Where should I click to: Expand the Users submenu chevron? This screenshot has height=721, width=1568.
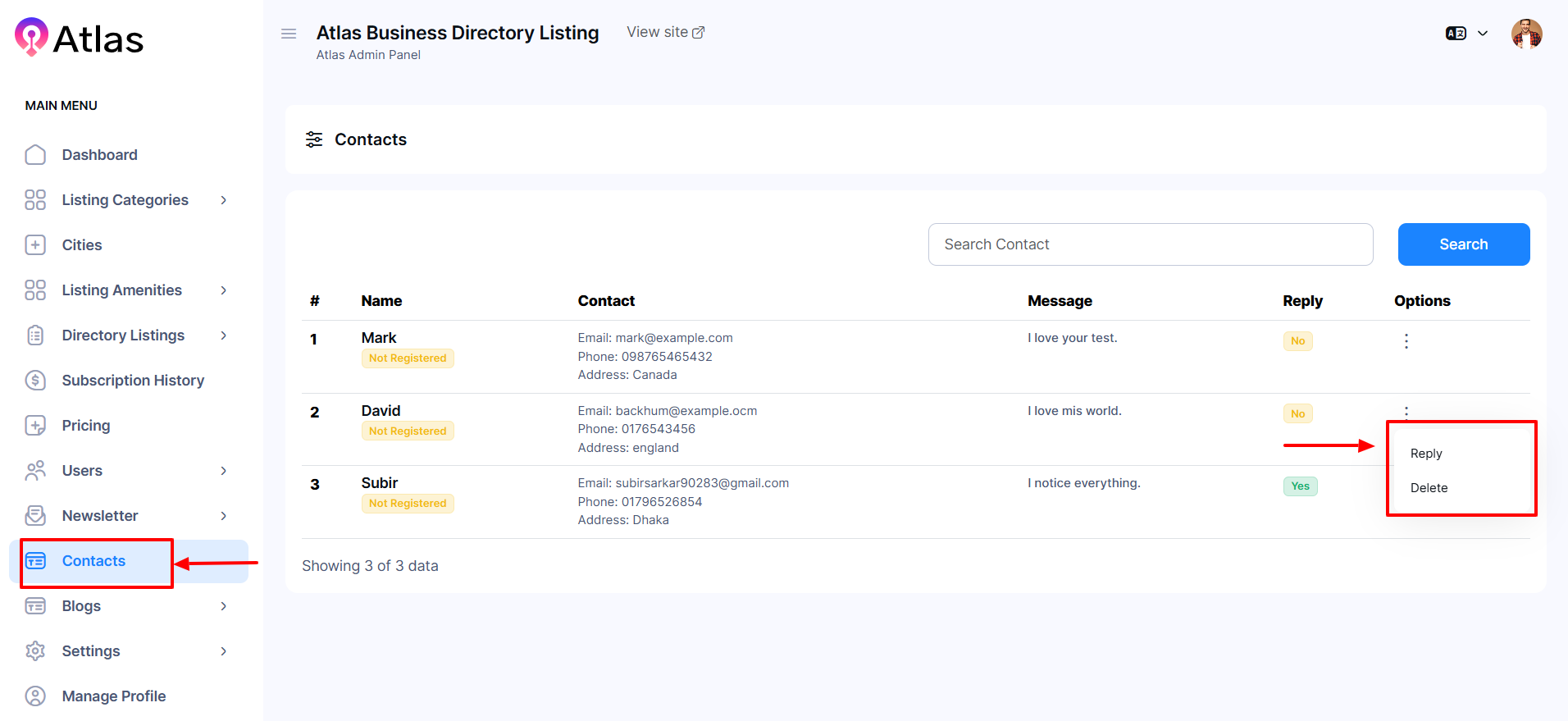click(x=223, y=471)
